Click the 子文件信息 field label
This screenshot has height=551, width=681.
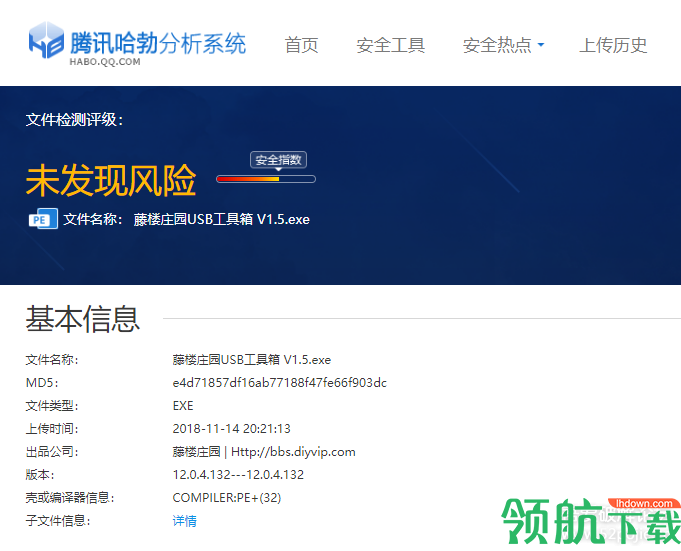[x=58, y=521]
